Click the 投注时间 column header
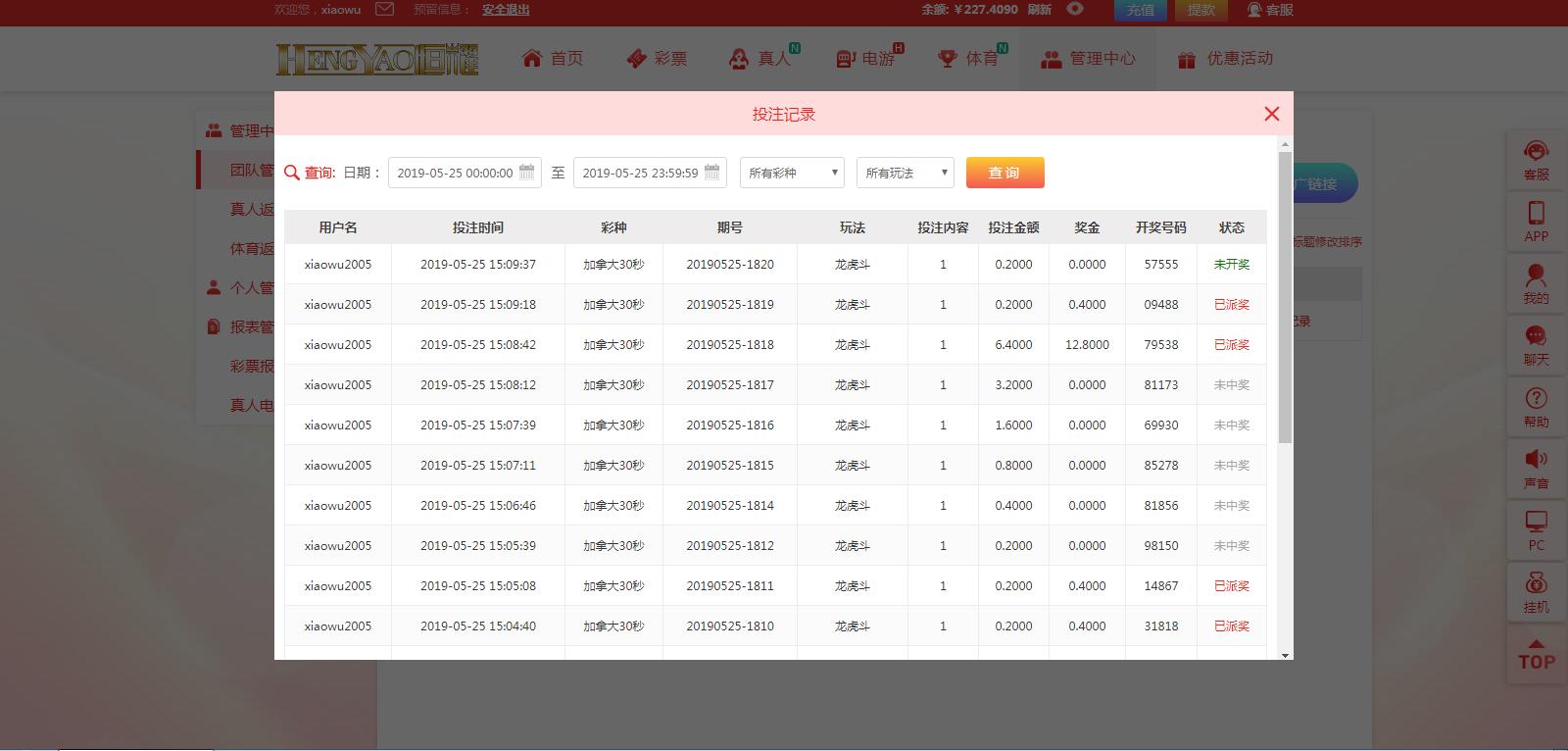This screenshot has height=751, width=1568. click(478, 227)
